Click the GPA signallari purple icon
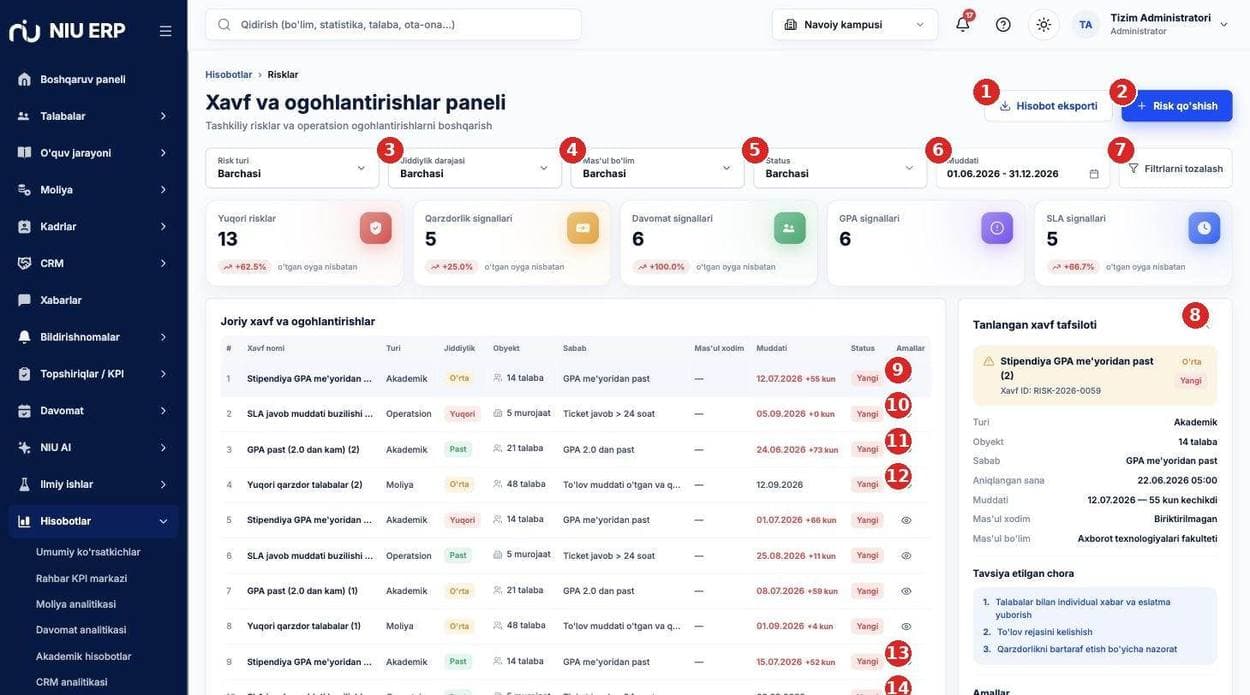Screen dimensions: 1250x695 tap(997, 228)
